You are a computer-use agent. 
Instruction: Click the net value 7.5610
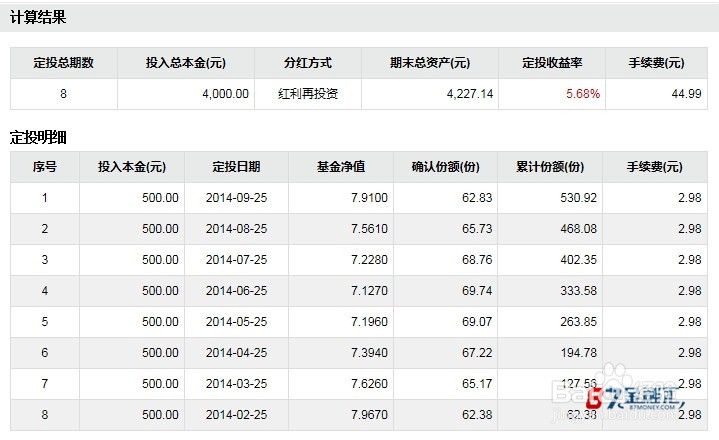pyautogui.click(x=370, y=229)
